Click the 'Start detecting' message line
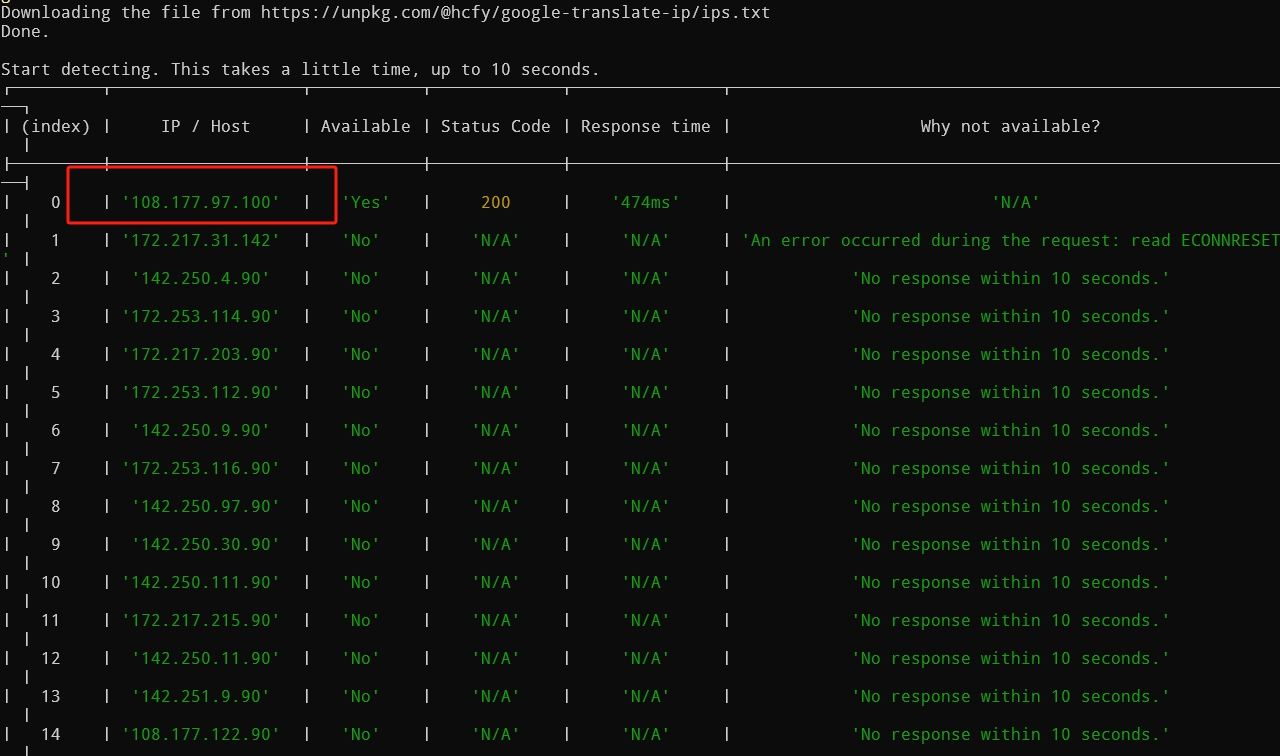Viewport: 1280px width, 756px height. 300,69
